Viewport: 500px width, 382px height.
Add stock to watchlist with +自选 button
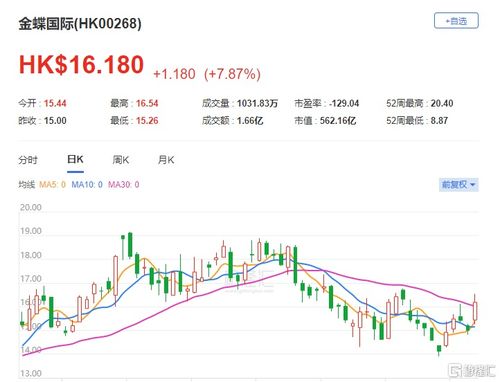(x=456, y=21)
